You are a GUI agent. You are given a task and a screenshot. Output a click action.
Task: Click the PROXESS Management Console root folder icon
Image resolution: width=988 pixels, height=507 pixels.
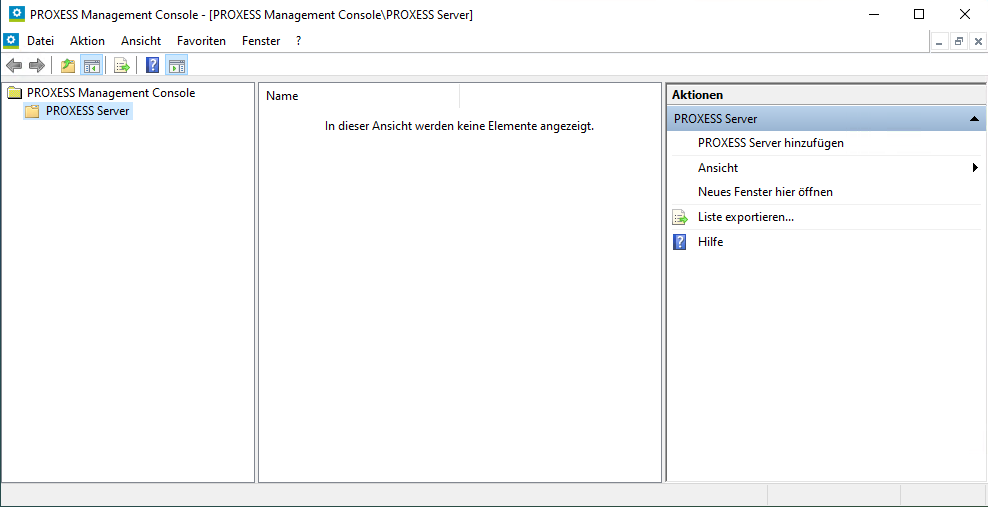point(14,93)
